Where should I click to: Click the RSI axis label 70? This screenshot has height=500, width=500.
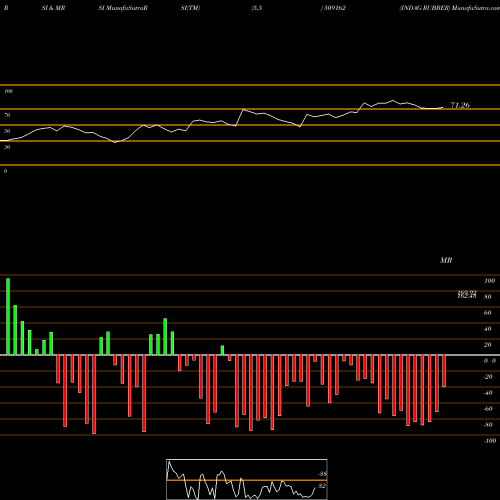[7, 115]
